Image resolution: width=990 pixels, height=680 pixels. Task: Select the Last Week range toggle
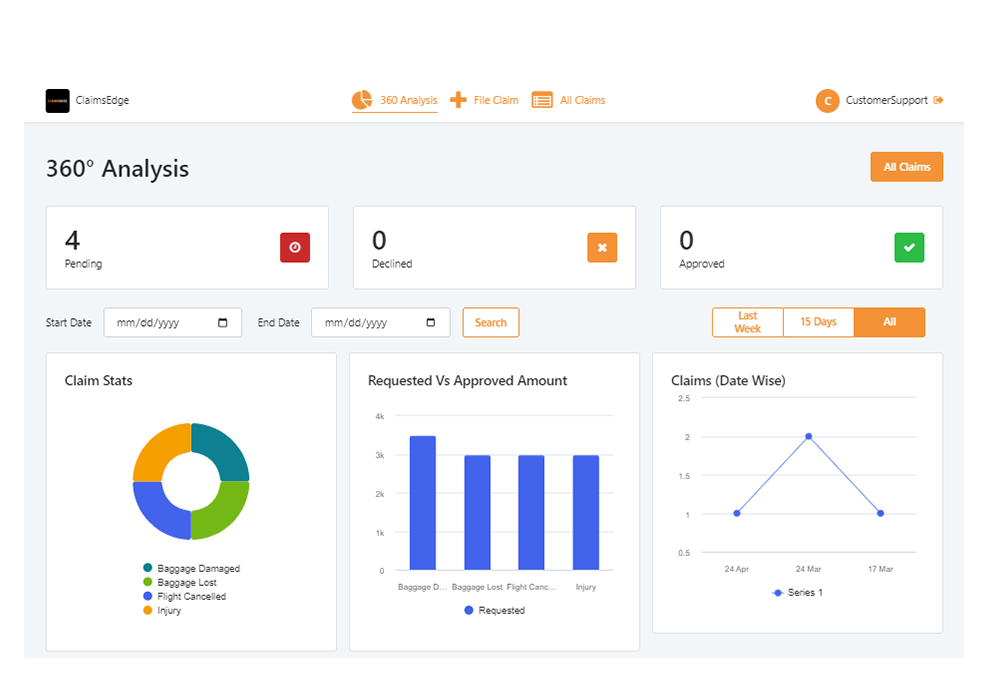coord(748,322)
